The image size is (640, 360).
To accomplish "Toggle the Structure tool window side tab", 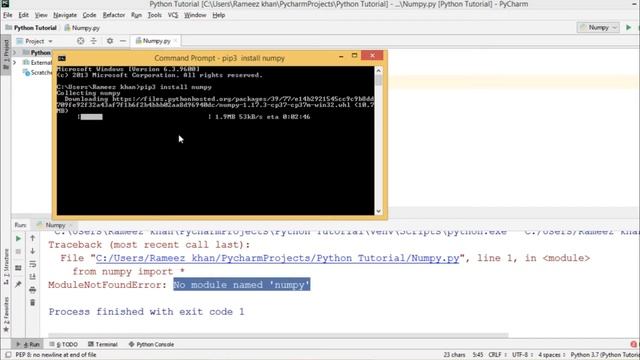I will tap(6, 266).
